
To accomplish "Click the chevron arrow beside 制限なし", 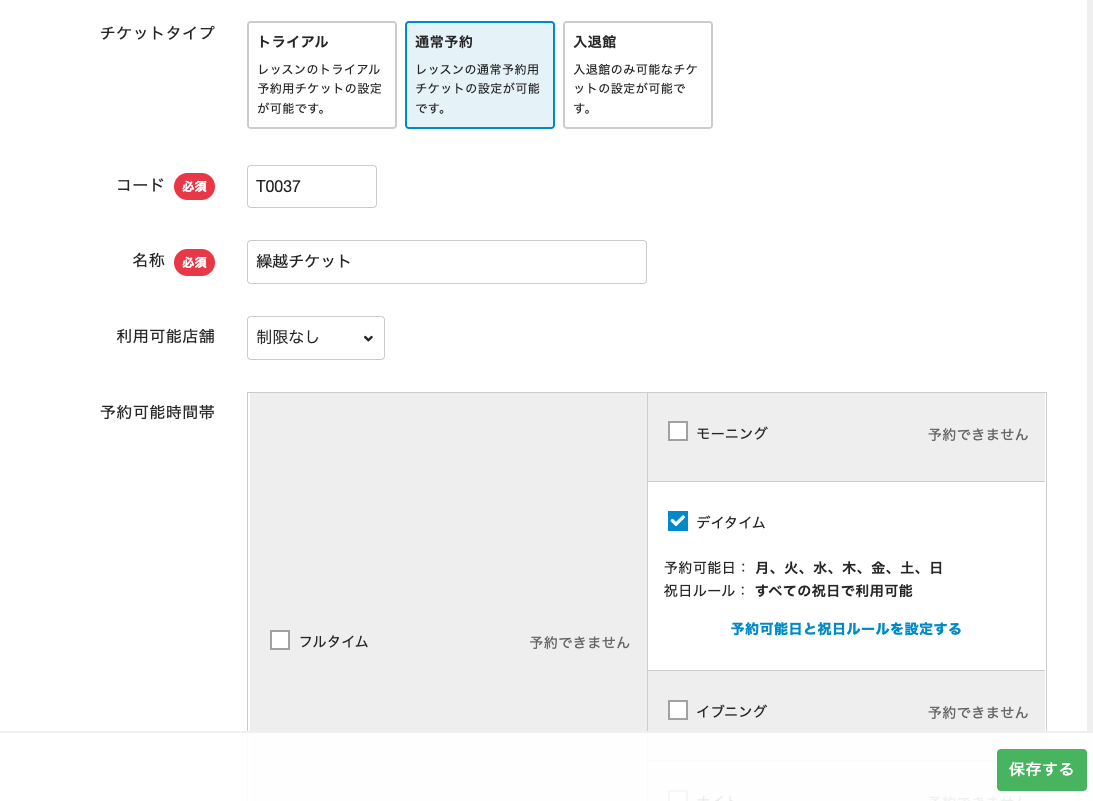I will coord(368,339).
